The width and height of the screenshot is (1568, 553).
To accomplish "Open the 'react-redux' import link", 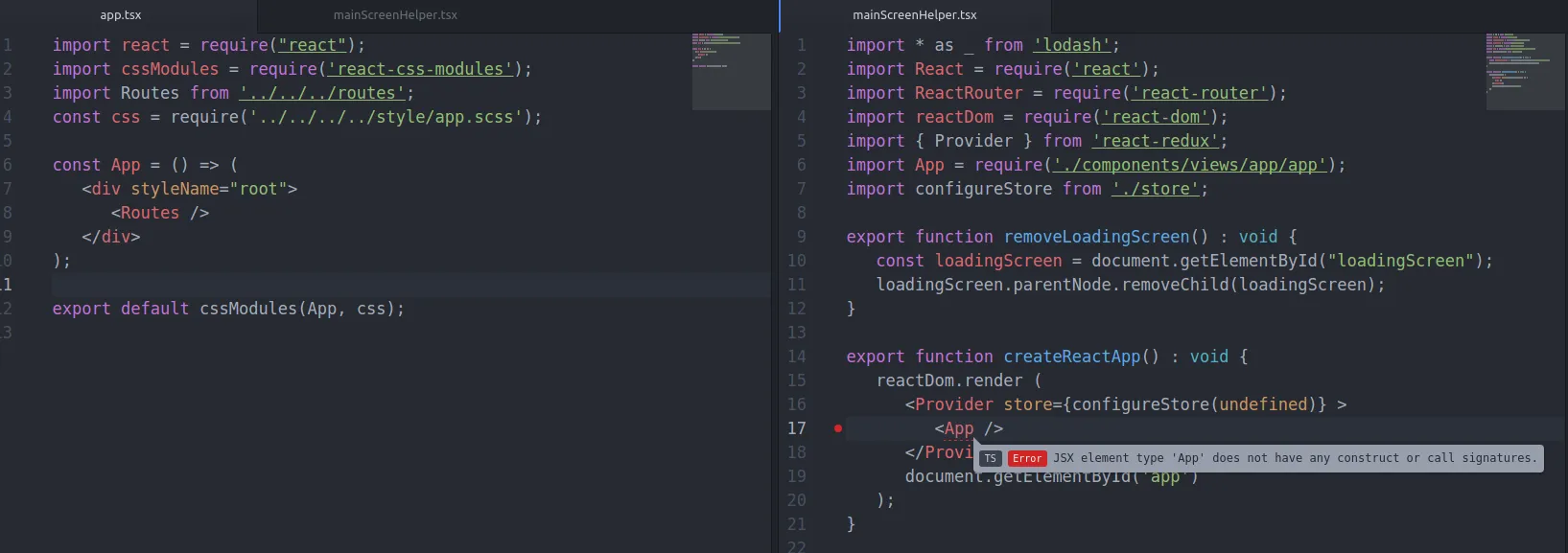I will pyautogui.click(x=1156, y=141).
